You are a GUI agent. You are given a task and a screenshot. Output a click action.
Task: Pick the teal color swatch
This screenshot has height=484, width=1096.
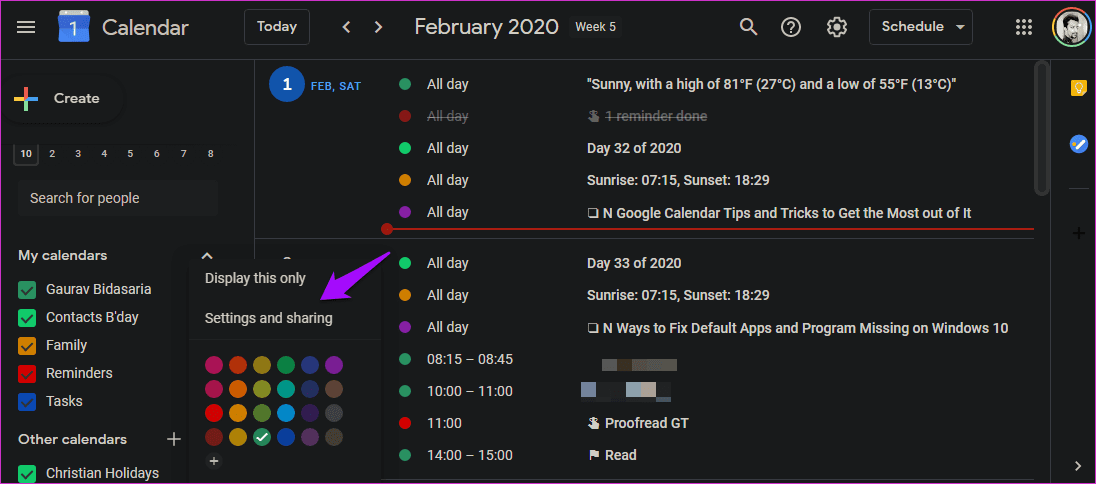(x=286, y=389)
